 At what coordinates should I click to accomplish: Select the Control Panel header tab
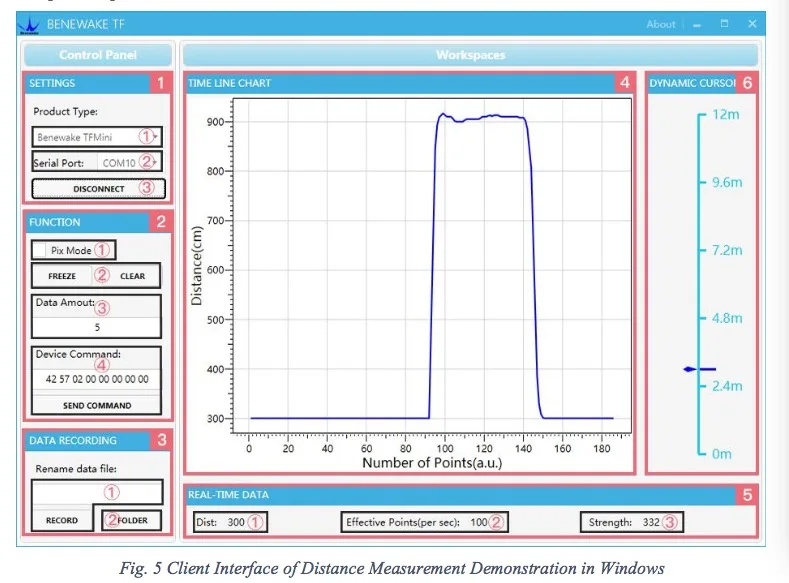98,55
